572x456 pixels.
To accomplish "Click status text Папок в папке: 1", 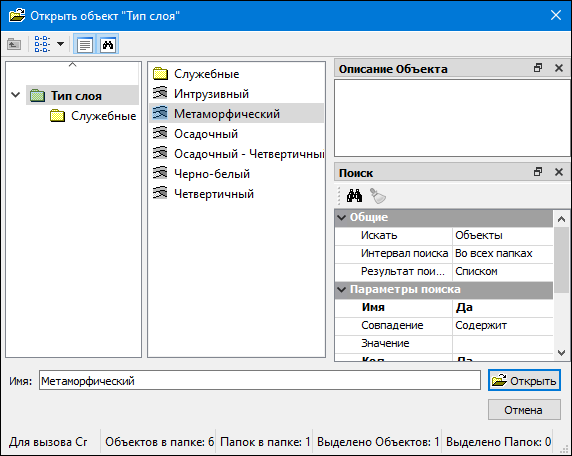I will (265, 442).
